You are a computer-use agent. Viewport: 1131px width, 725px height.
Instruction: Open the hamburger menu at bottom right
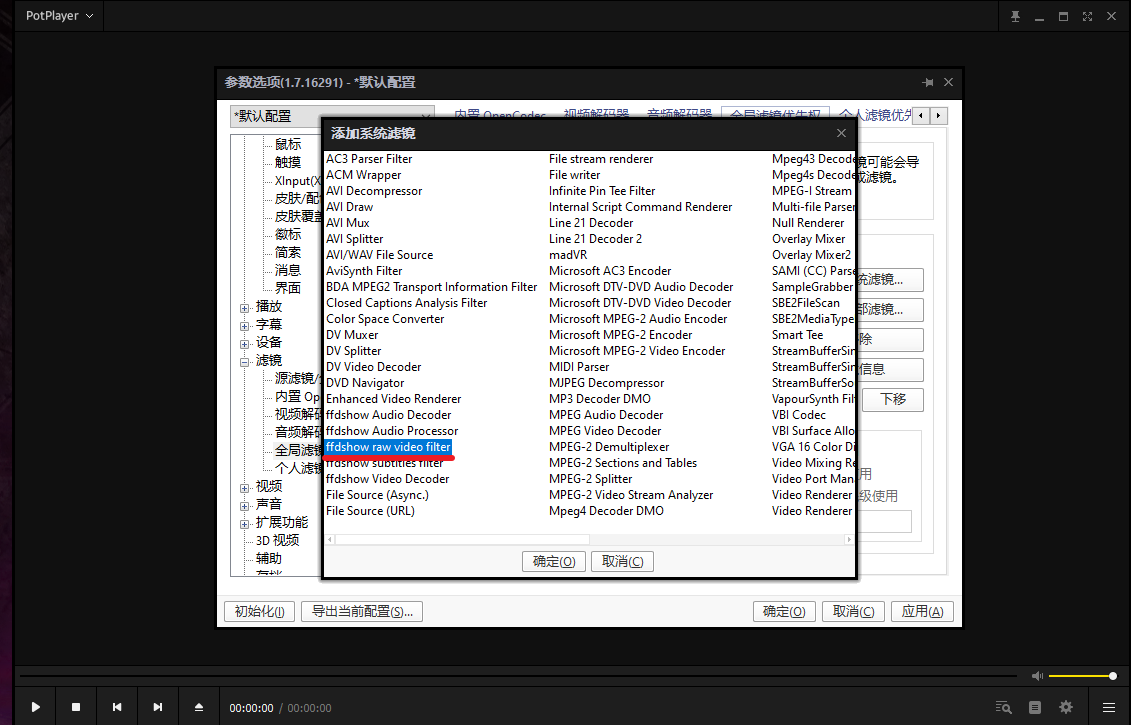1108,707
